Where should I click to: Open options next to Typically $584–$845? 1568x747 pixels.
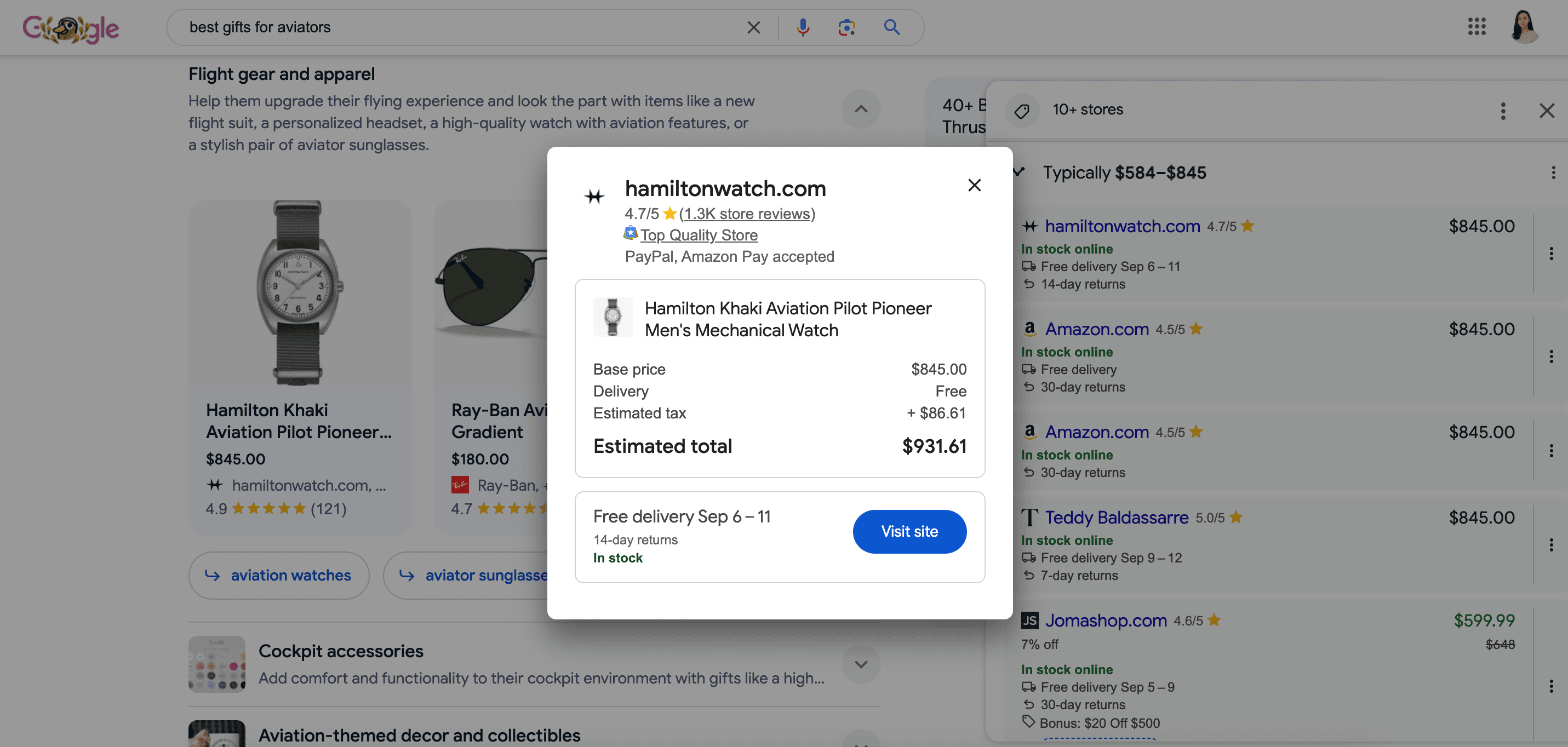[x=1553, y=173]
